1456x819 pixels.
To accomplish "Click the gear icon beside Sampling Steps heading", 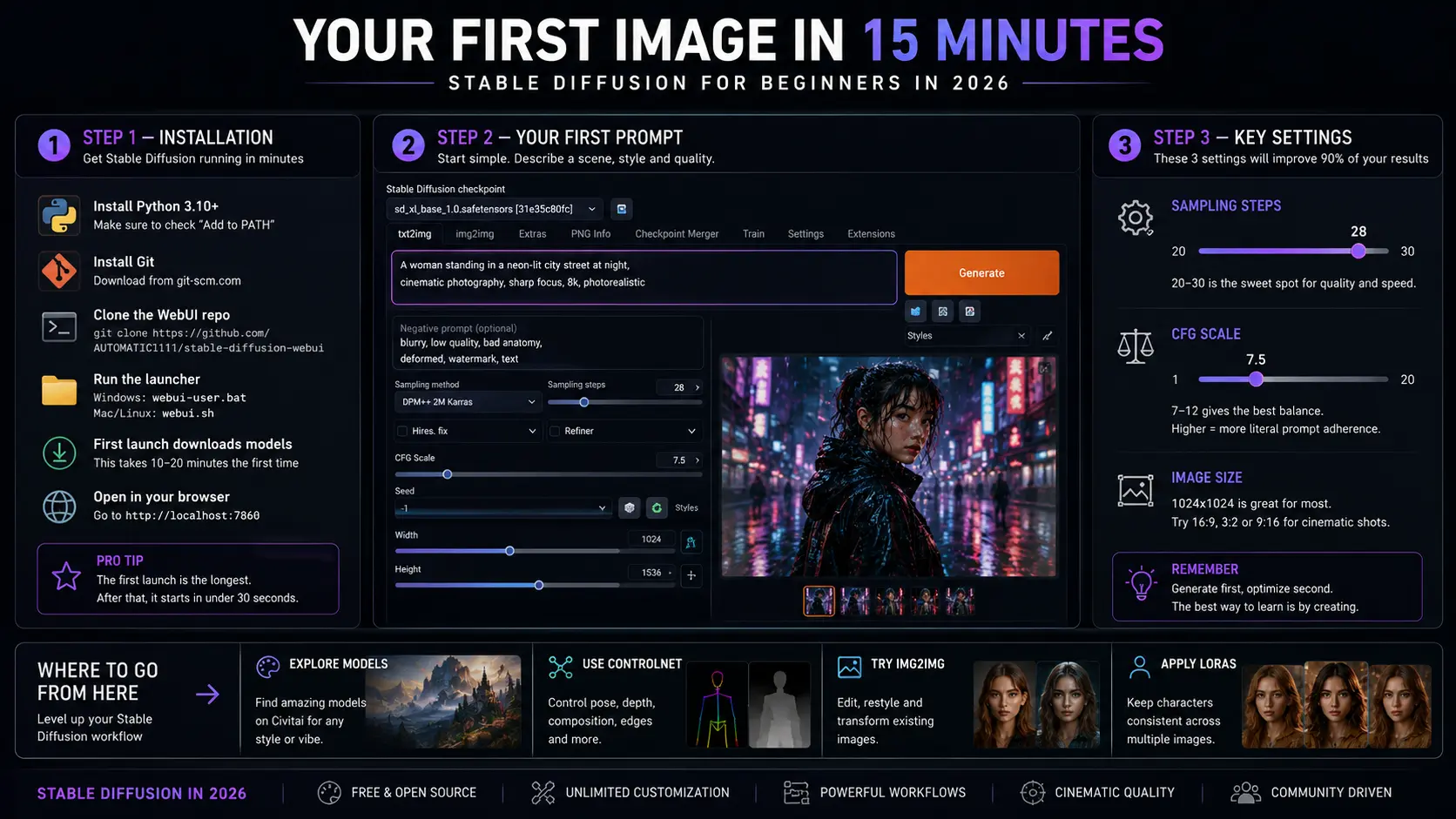I will click(x=1136, y=218).
